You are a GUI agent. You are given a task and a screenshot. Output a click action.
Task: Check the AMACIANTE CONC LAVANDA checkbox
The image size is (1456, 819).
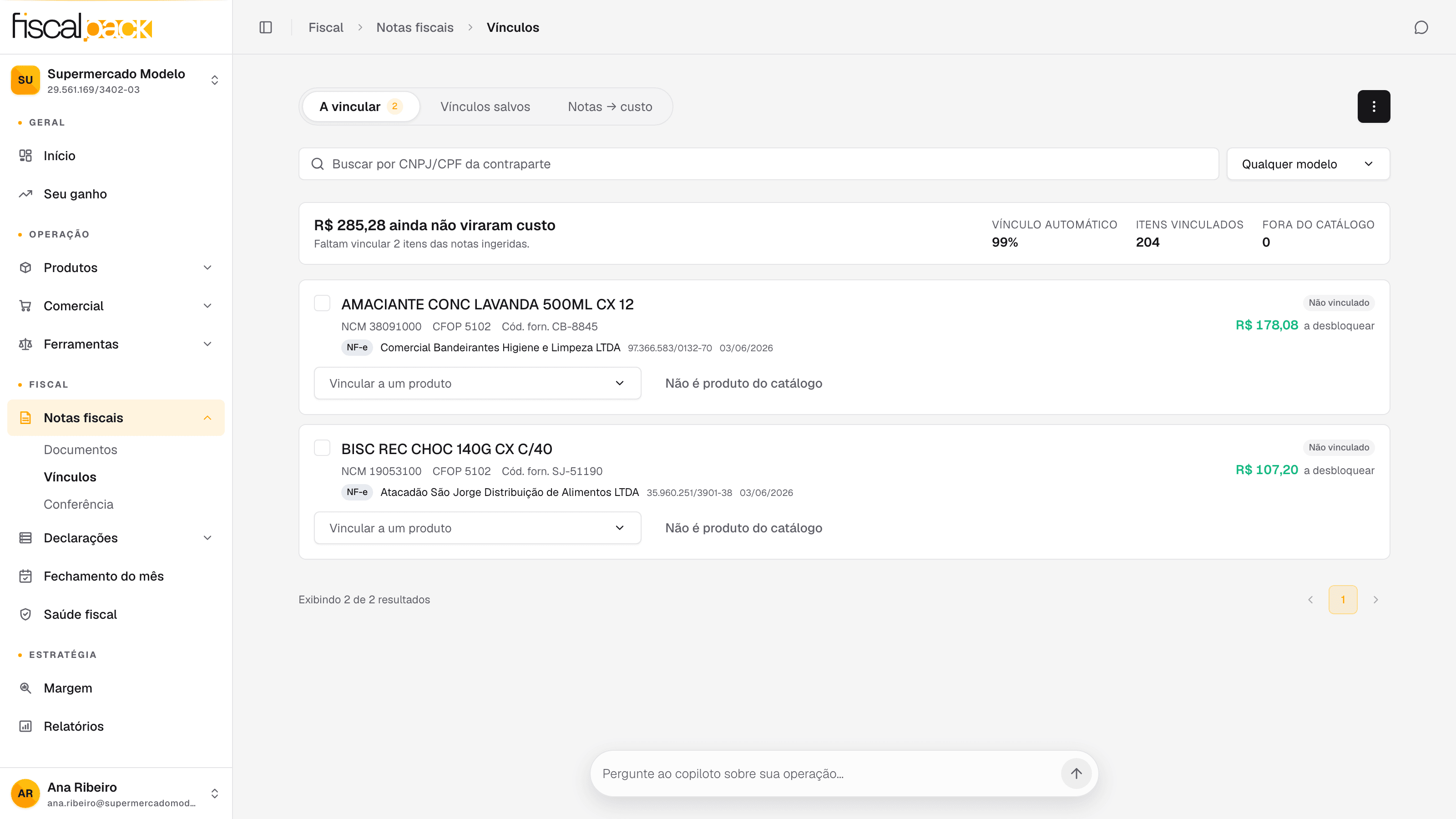(322, 303)
